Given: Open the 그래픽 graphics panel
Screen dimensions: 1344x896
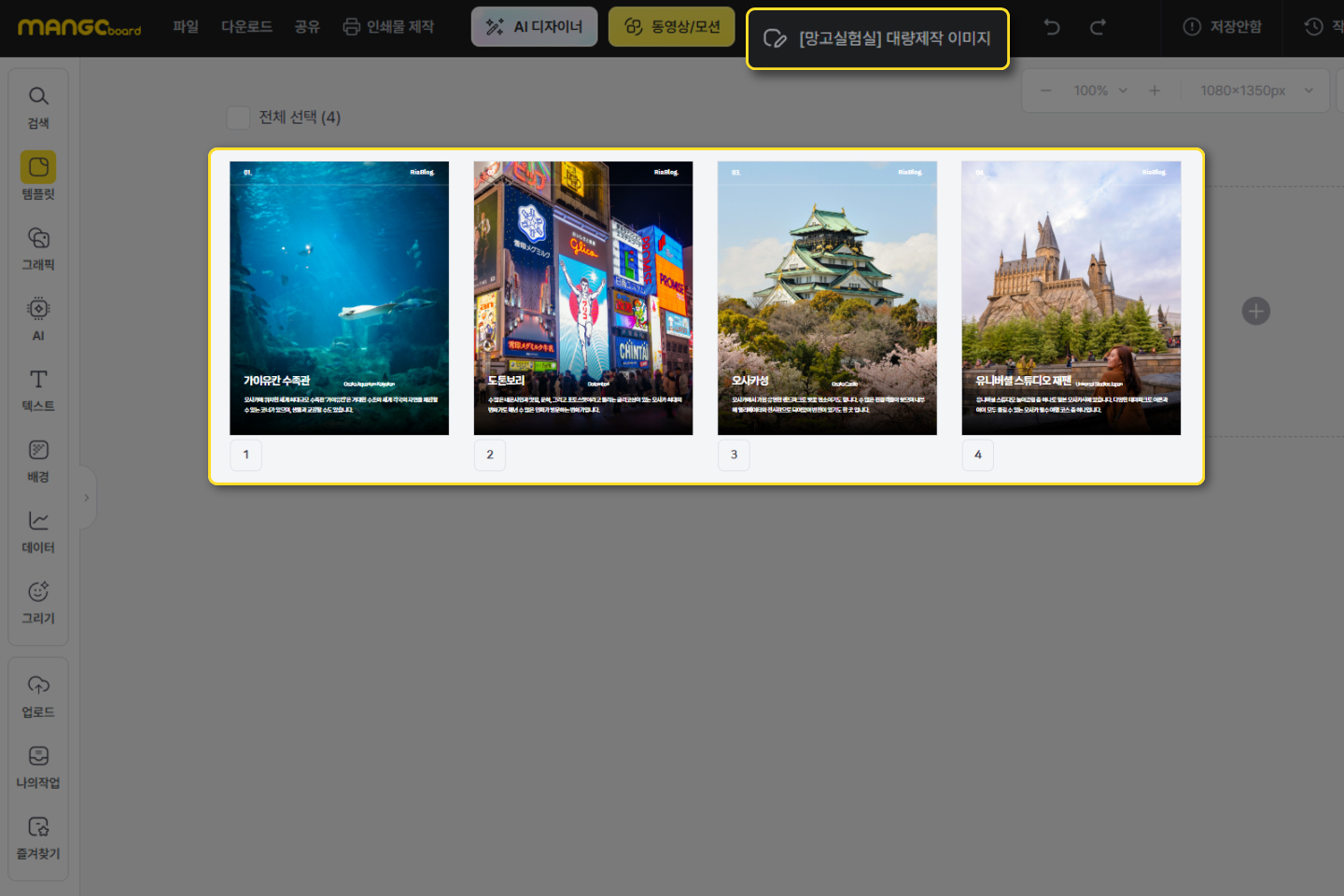Looking at the screenshot, I should pos(38,248).
